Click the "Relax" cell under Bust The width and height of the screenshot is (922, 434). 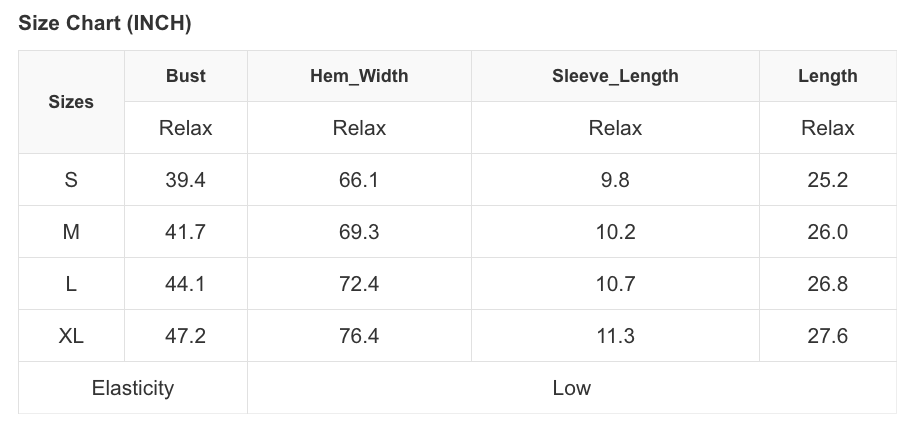click(186, 128)
